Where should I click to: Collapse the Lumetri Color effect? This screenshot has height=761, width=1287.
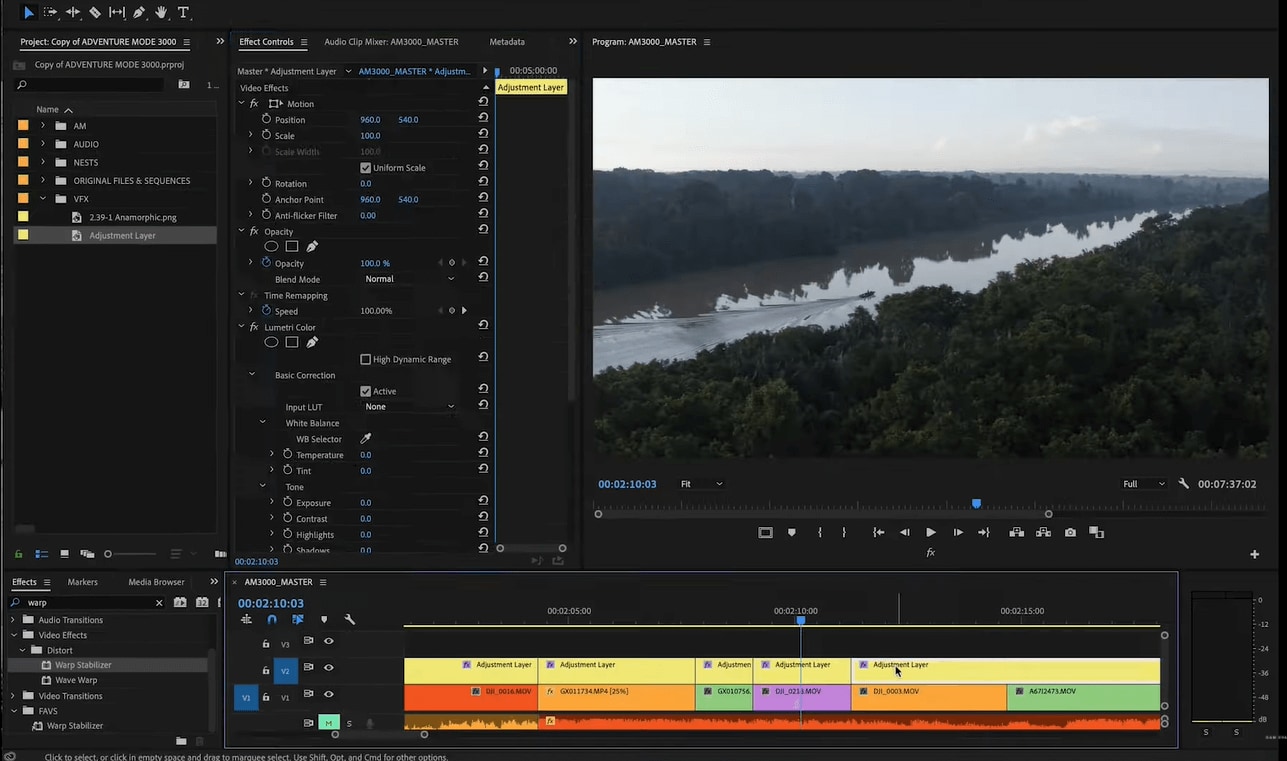click(242, 327)
